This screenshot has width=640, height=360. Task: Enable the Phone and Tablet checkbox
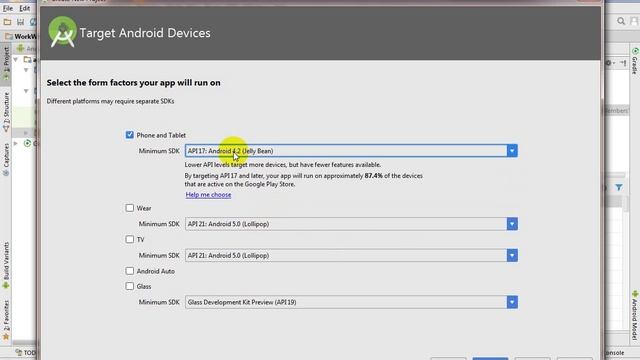pyautogui.click(x=129, y=135)
